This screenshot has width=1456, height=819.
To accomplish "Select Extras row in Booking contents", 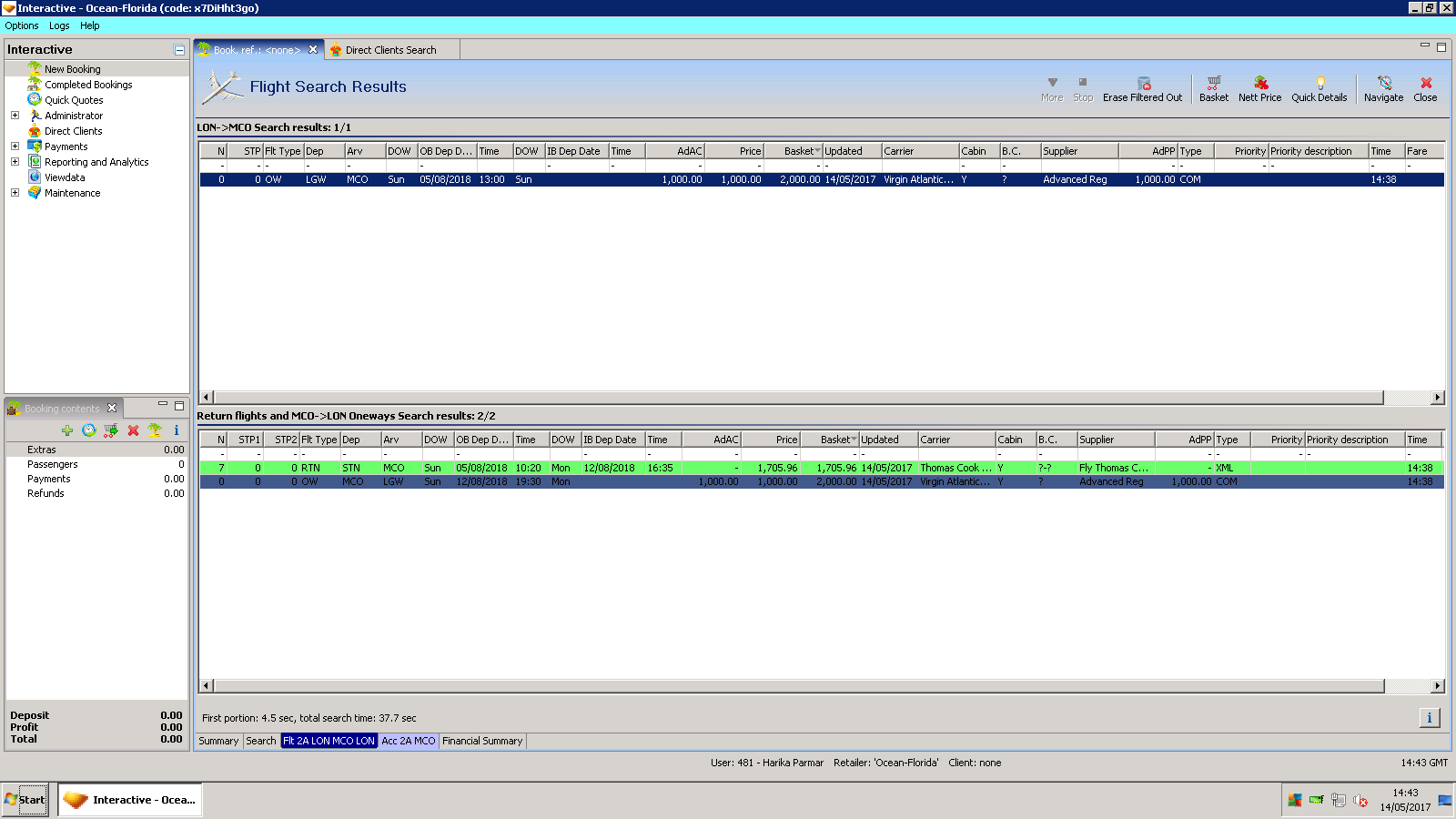I will tap(96, 450).
